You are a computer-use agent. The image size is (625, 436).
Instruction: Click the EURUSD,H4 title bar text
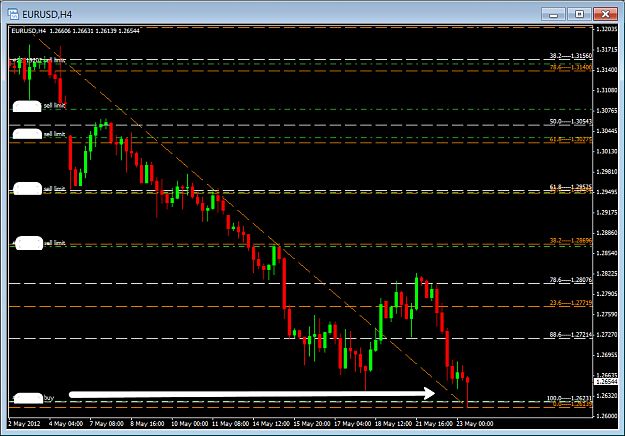coord(47,15)
